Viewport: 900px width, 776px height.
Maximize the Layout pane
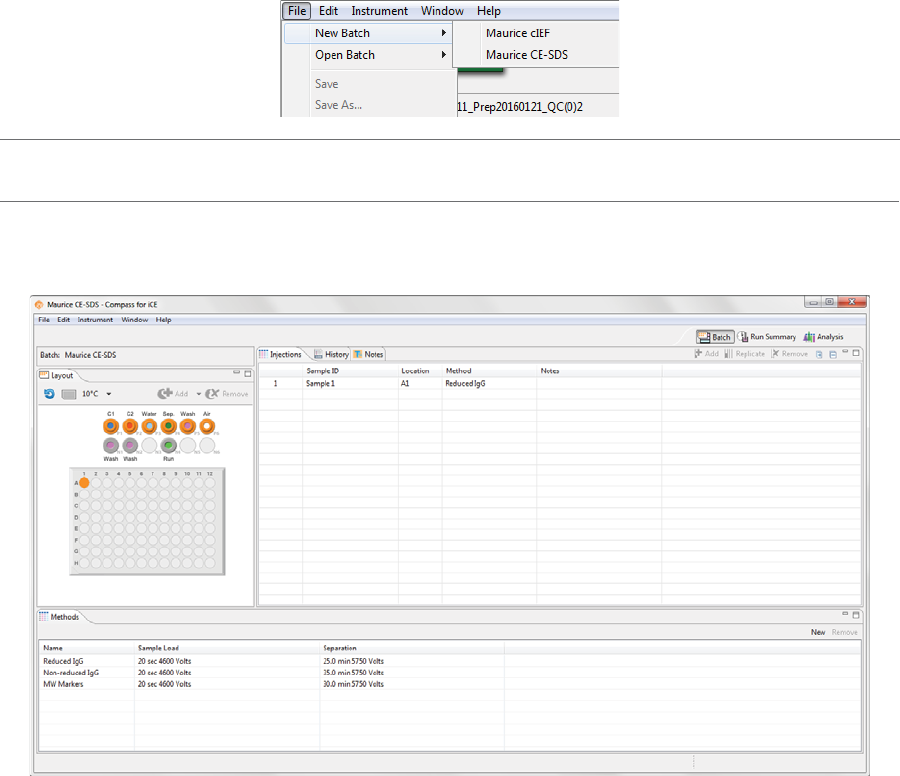[248, 374]
